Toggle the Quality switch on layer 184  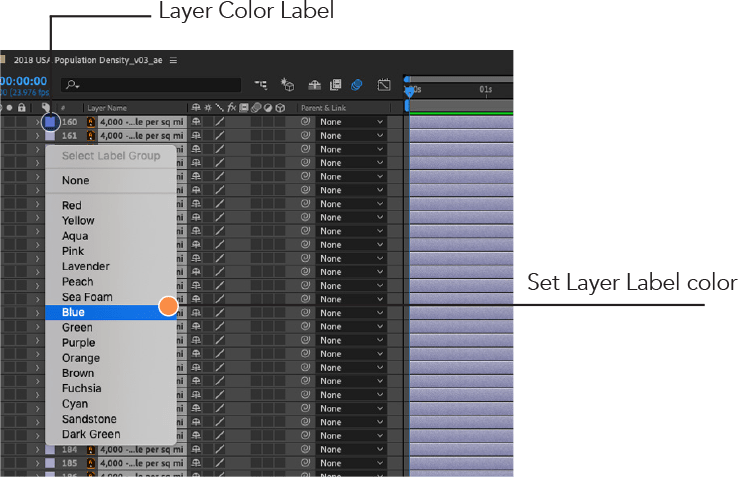tap(220, 449)
